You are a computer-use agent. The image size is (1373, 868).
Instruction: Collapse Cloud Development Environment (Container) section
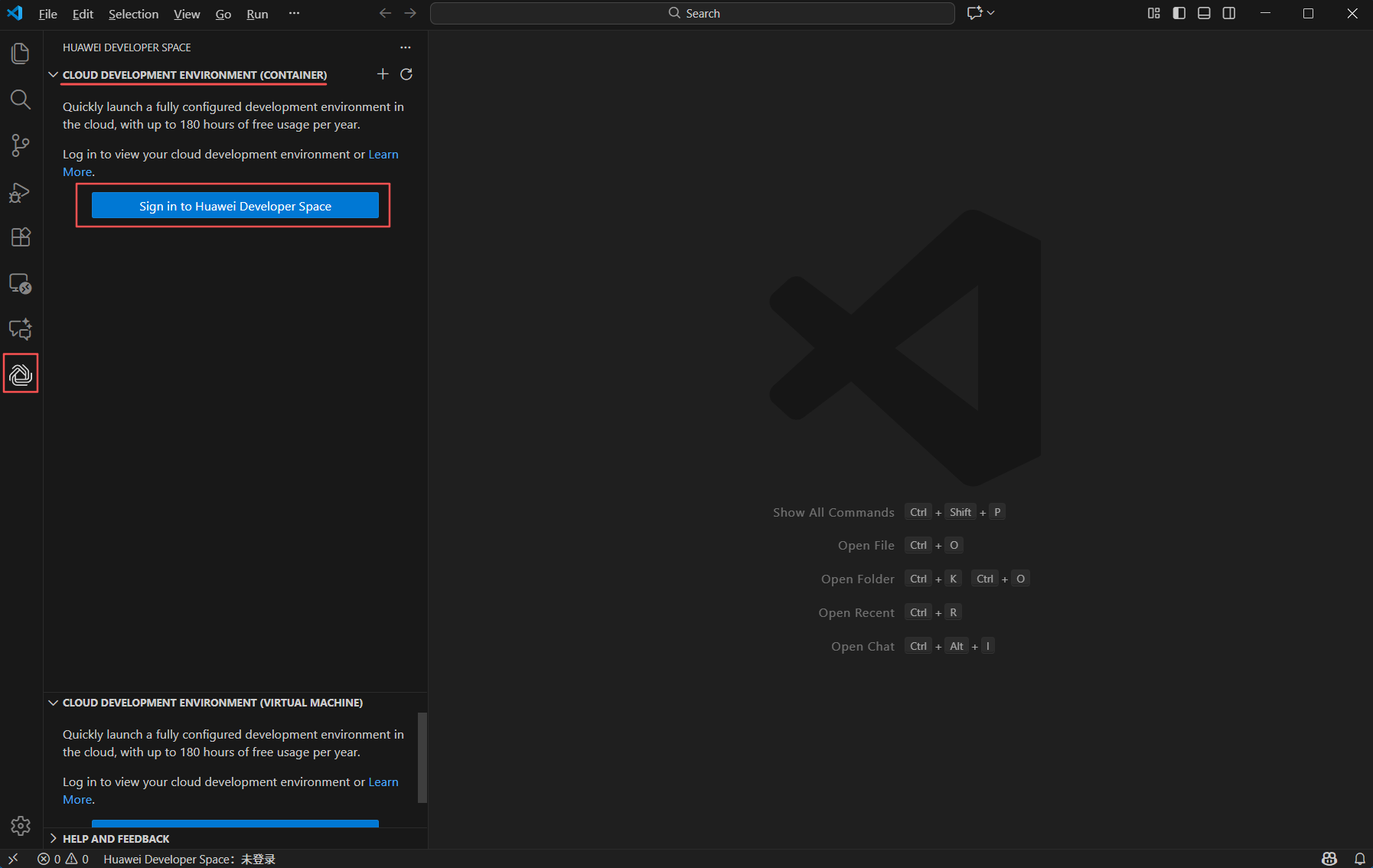pos(54,75)
